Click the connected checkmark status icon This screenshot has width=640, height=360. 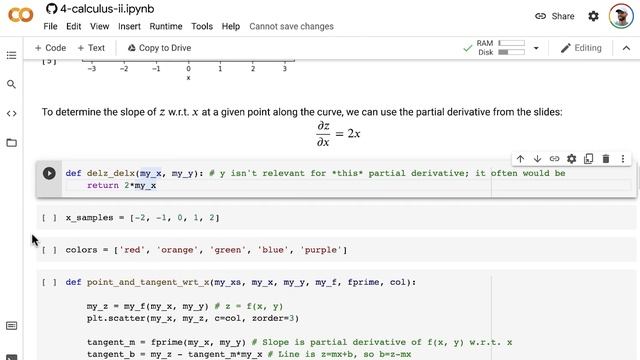[468, 49]
